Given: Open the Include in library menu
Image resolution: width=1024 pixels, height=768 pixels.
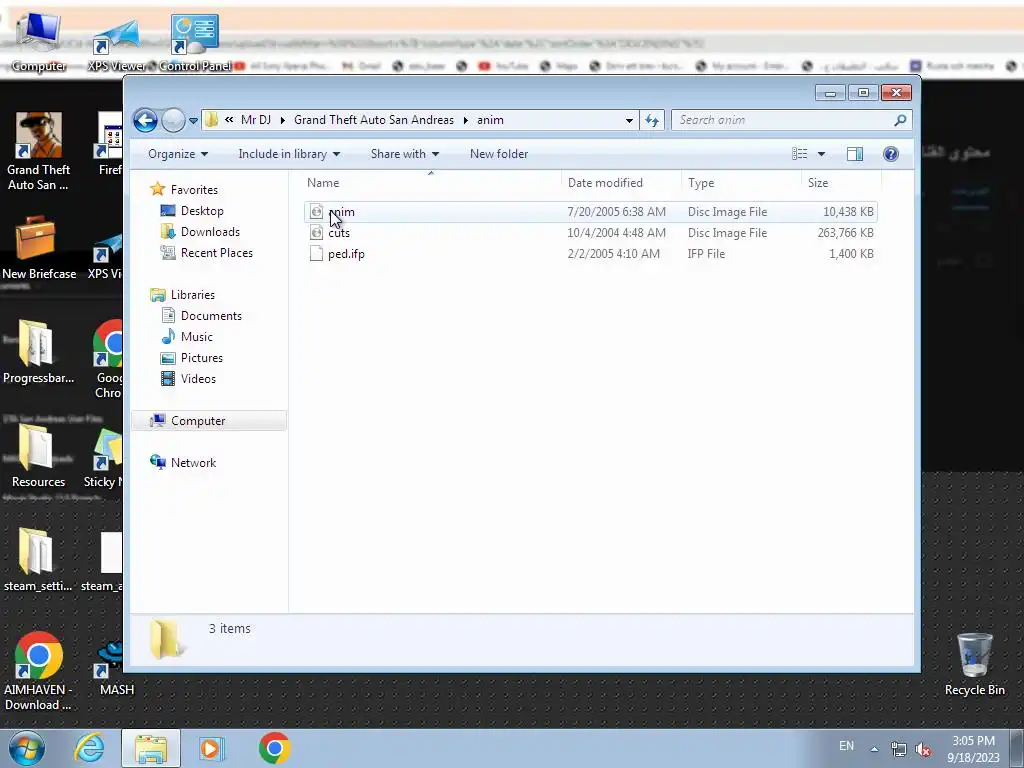Looking at the screenshot, I should click(289, 154).
